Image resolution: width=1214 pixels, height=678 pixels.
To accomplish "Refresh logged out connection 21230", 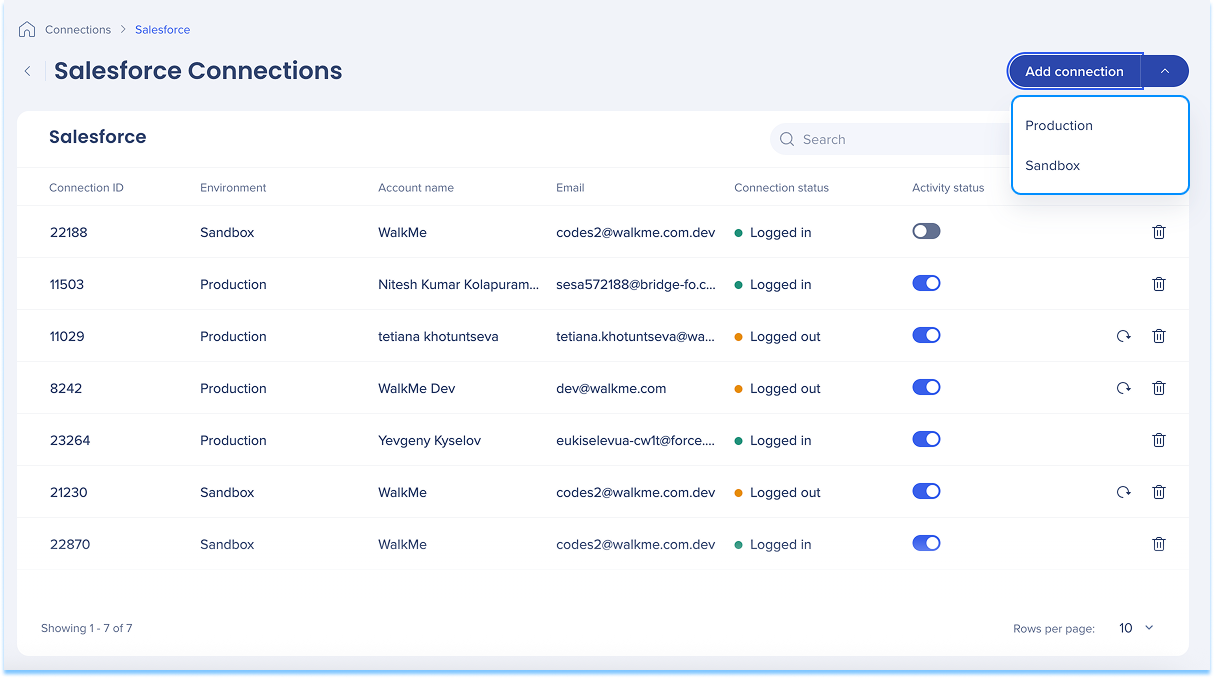I will pos(1123,492).
